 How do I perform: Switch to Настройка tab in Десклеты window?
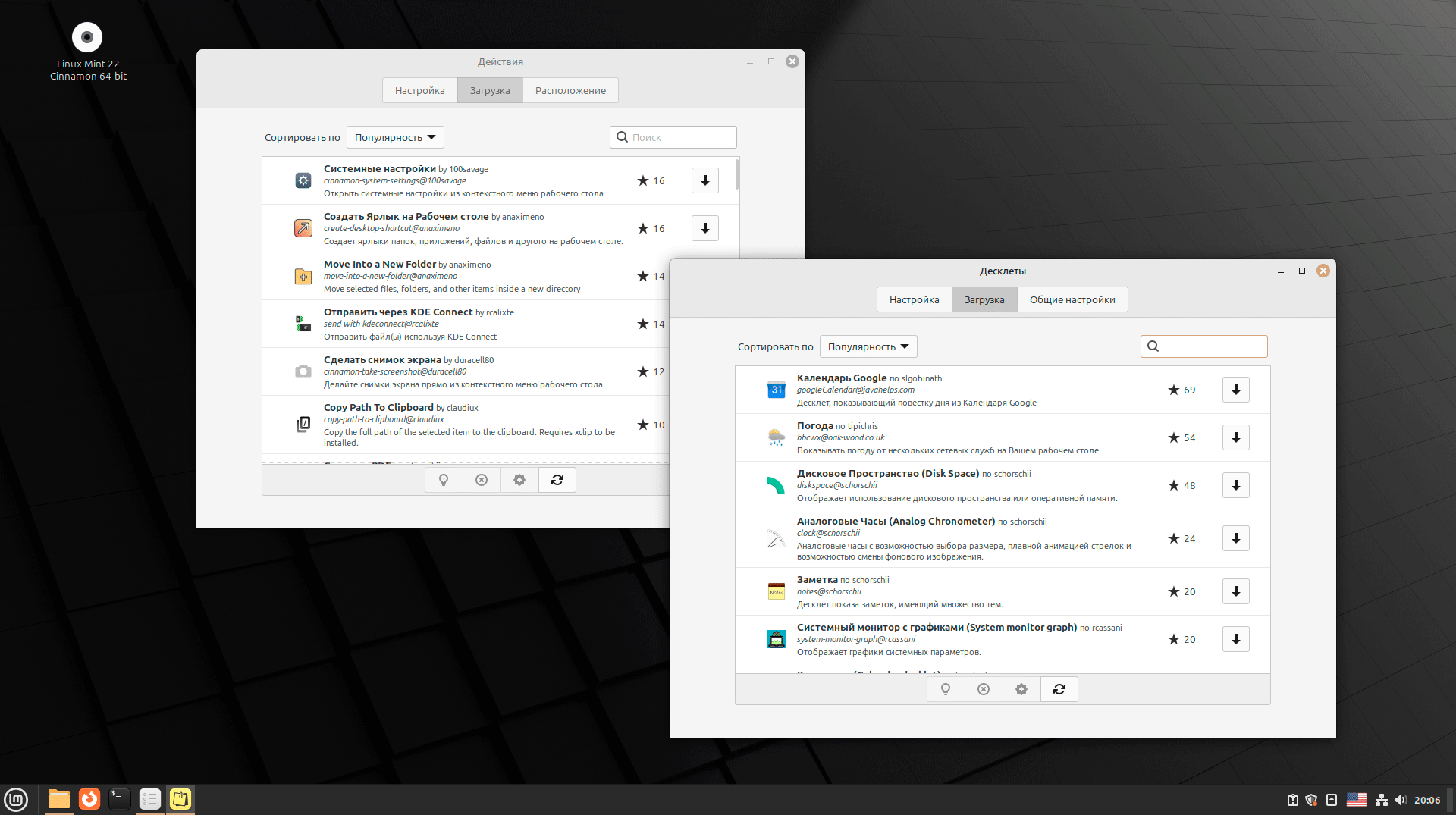click(914, 299)
